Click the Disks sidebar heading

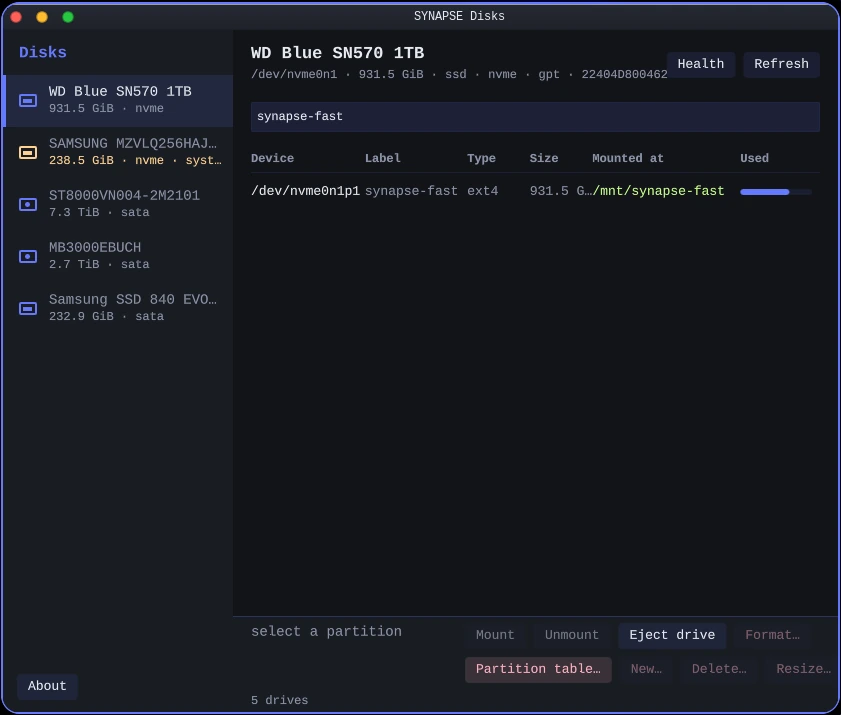(x=43, y=53)
